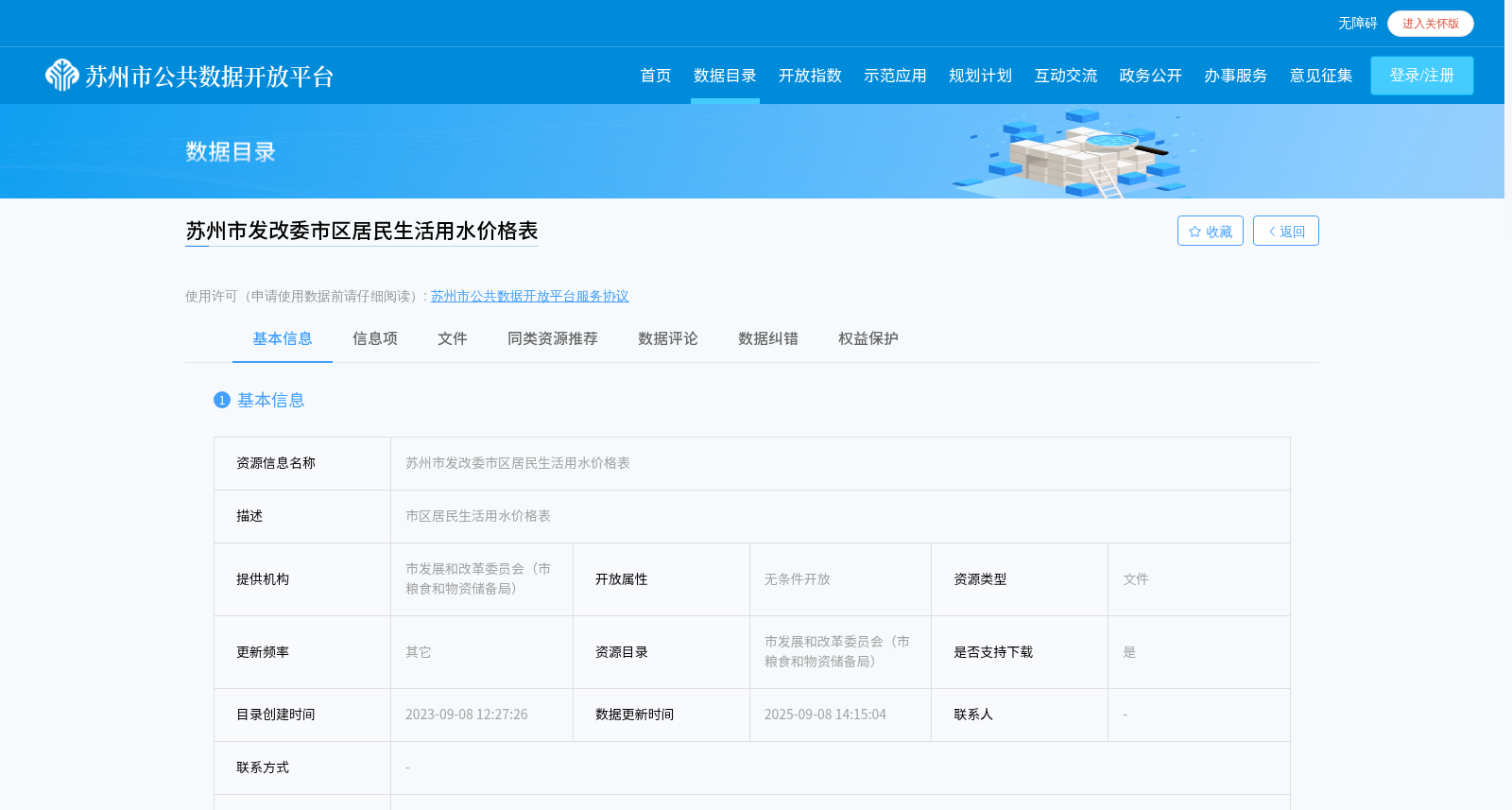Click the 提供机构 label cell
Screen dimensions: 1512x810
pyautogui.click(x=302, y=579)
